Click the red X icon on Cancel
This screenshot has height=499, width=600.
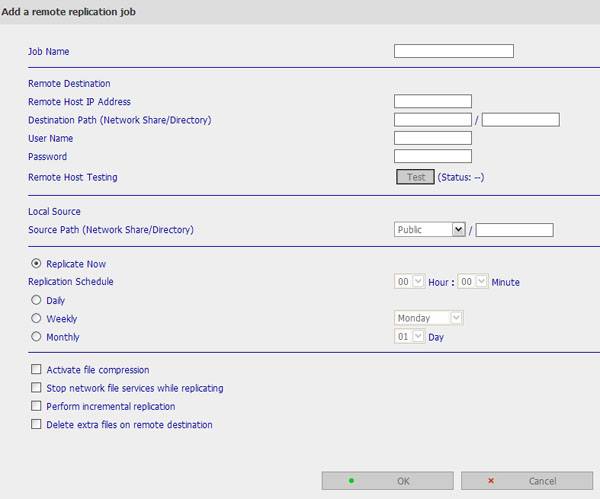pos(491,481)
